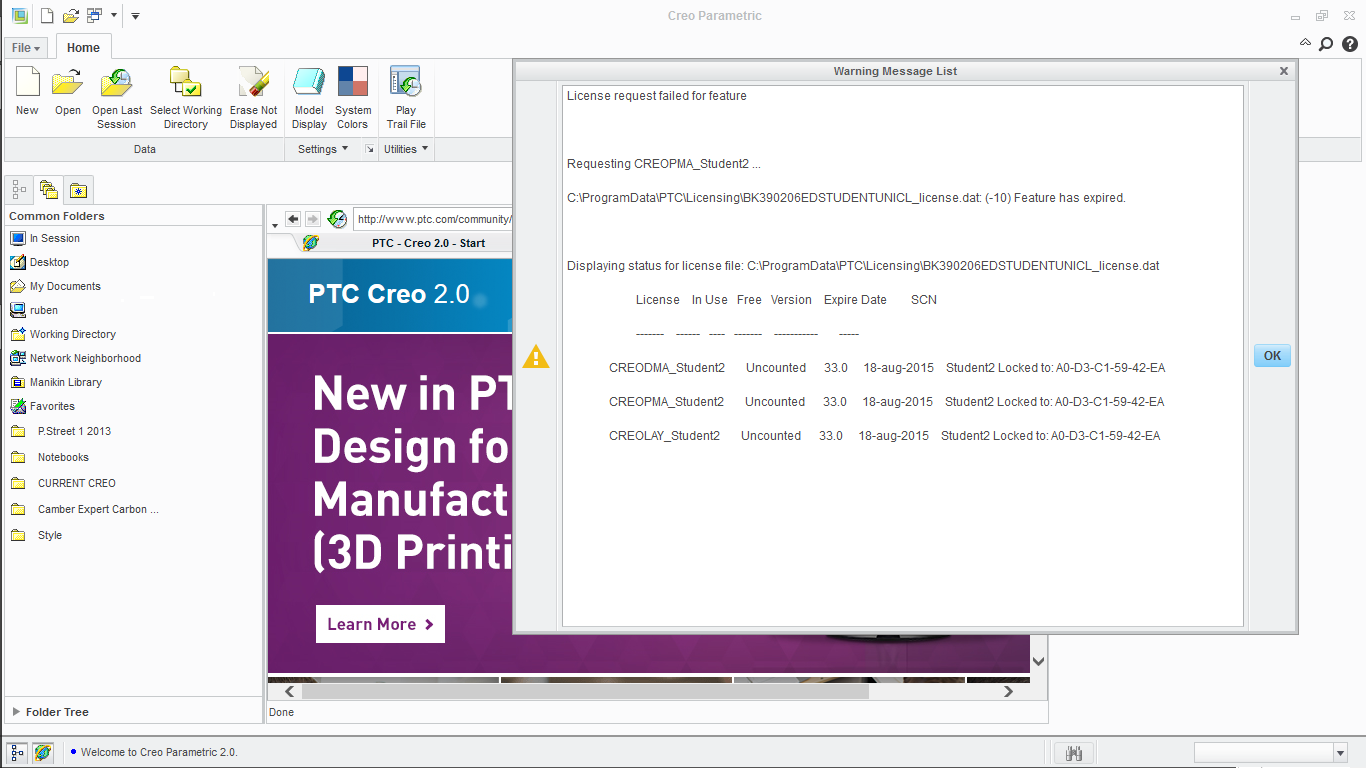The image size is (1366, 768).
Task: Open Help question mark icon
Action: click(x=1349, y=44)
